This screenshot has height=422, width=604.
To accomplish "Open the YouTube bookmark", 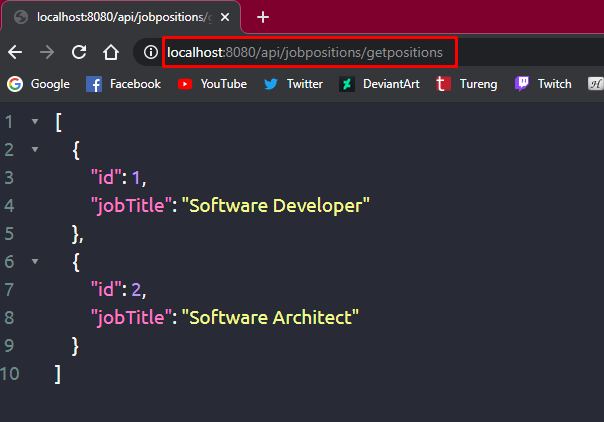I will 212,84.
